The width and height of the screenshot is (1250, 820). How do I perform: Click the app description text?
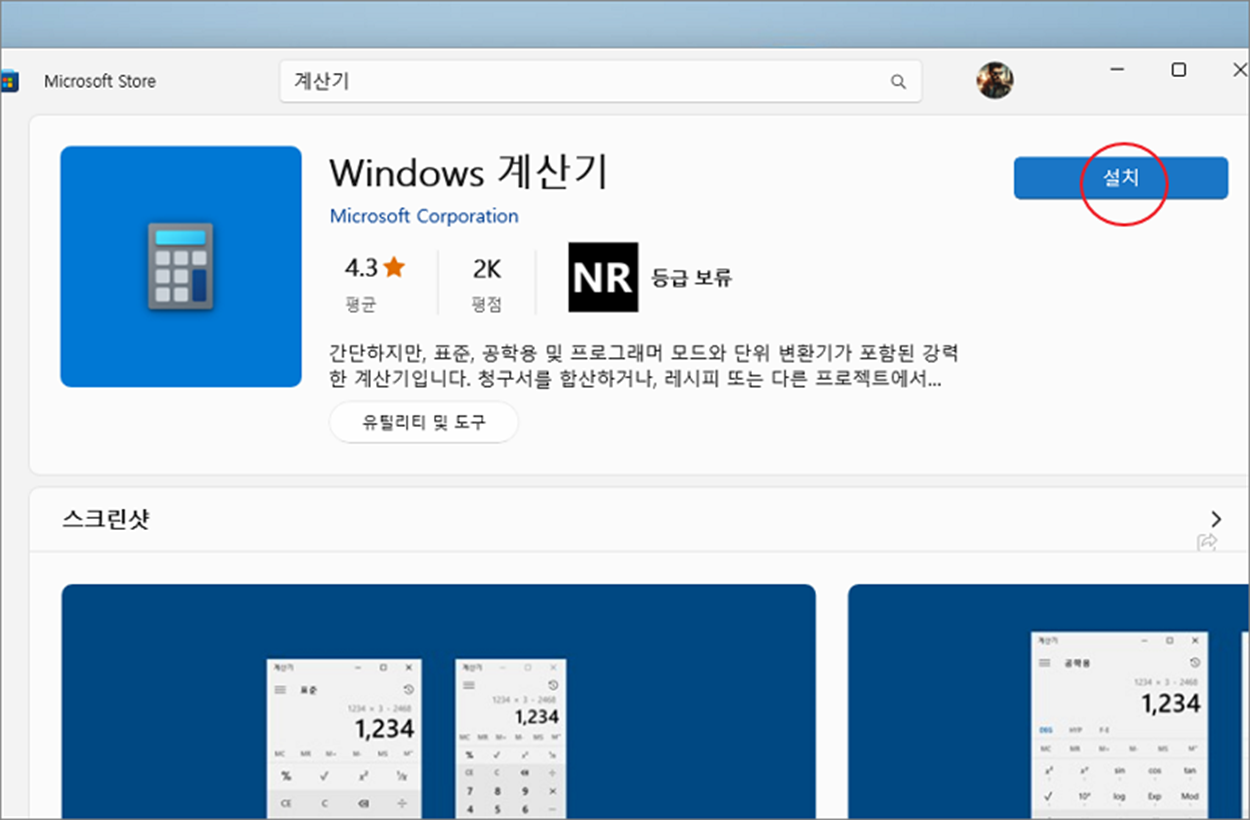[x=643, y=366]
